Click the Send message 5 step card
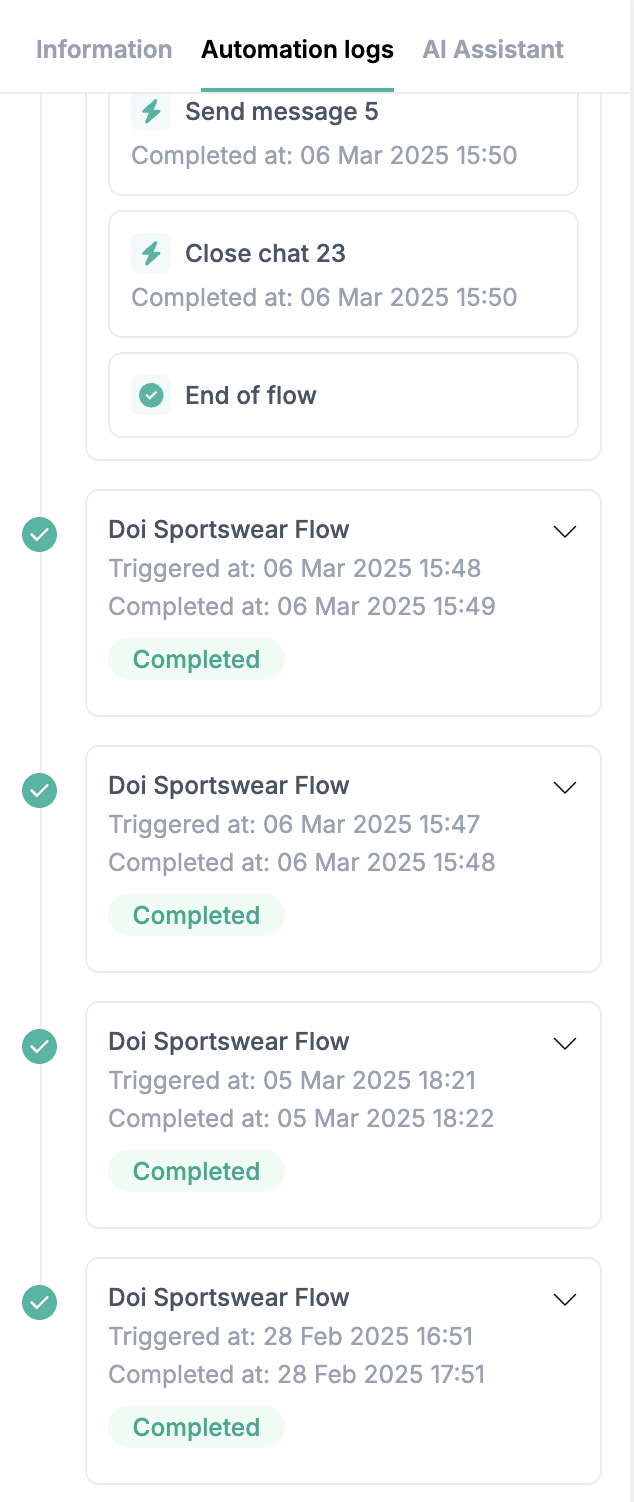 pyautogui.click(x=343, y=140)
